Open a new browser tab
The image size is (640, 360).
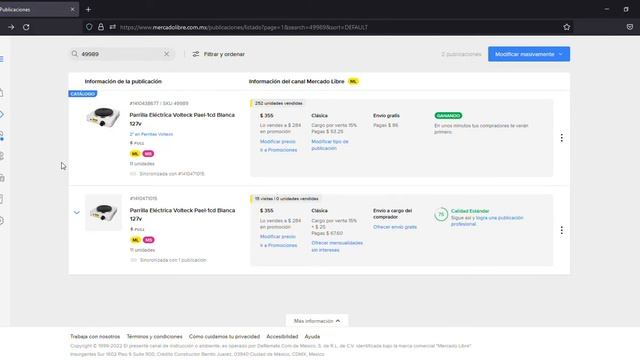coord(88,9)
